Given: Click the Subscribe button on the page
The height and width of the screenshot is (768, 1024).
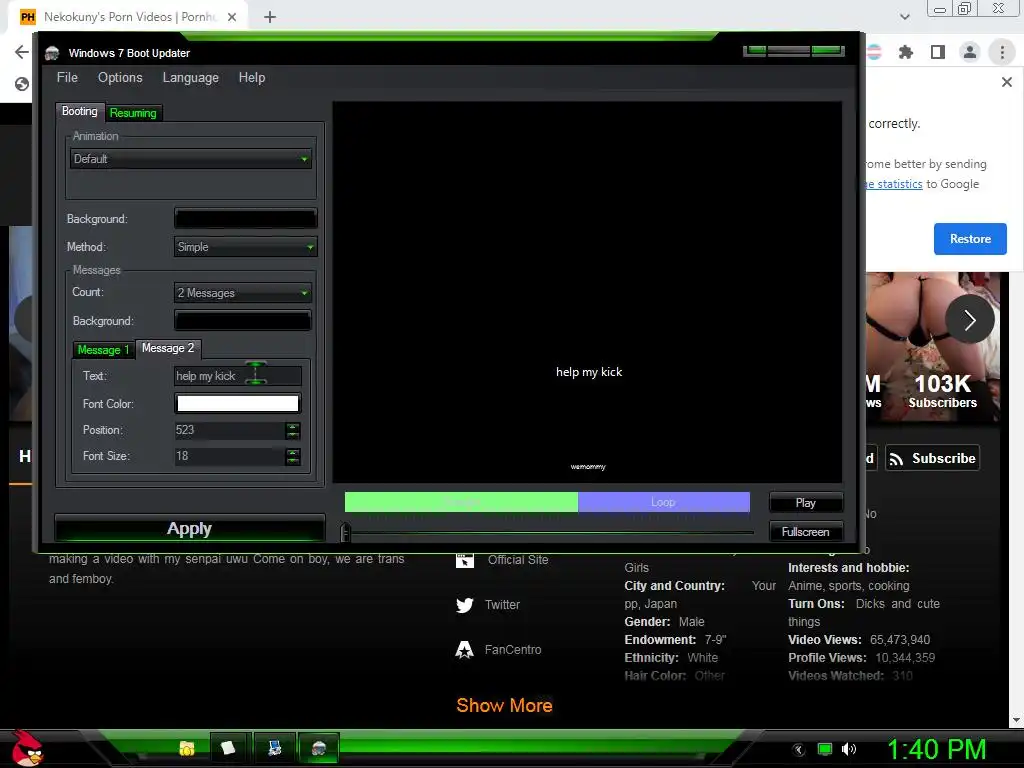Looking at the screenshot, I should click(x=932, y=458).
